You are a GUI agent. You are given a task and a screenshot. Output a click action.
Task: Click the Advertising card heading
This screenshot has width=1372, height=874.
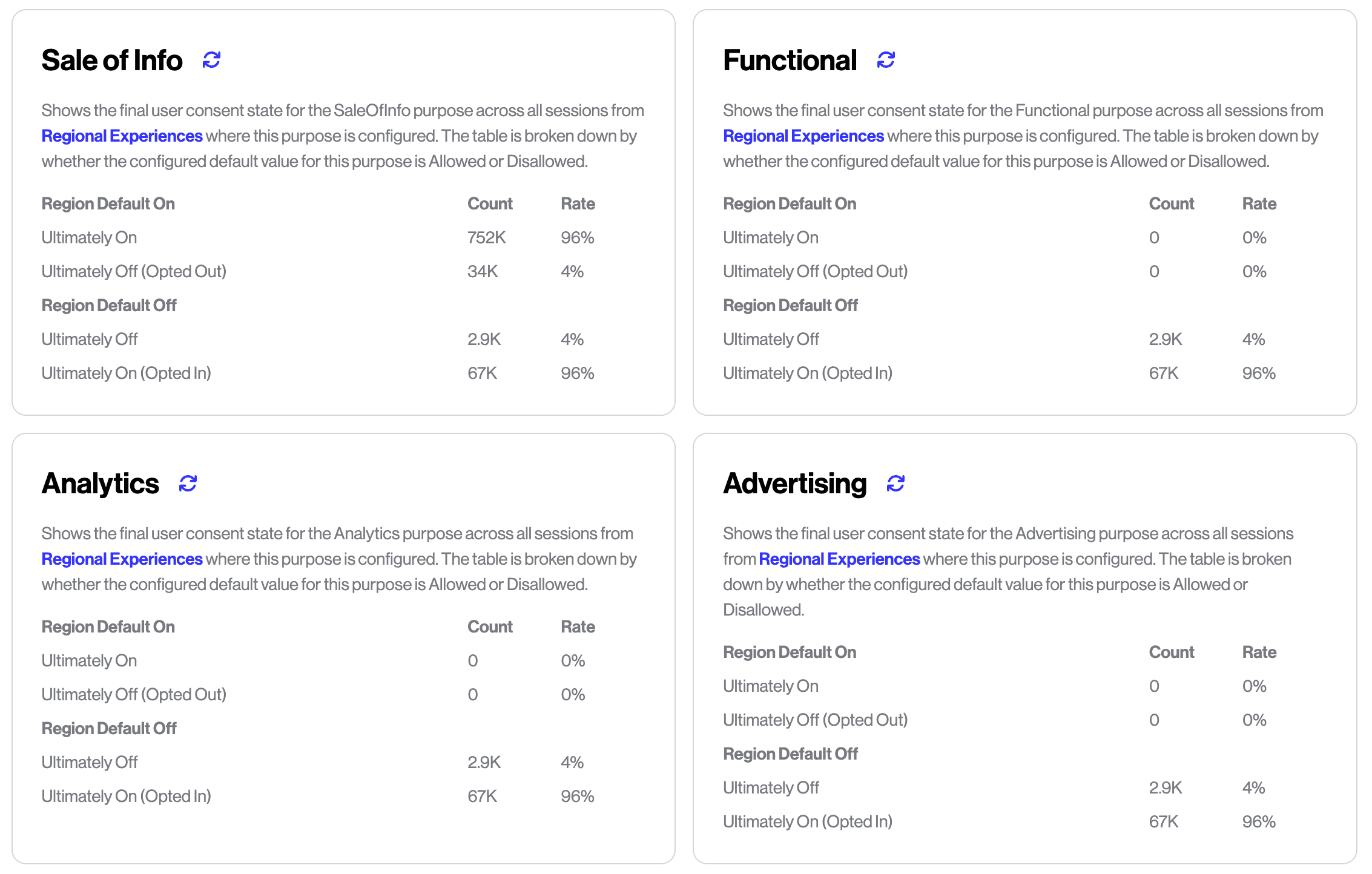tap(794, 484)
